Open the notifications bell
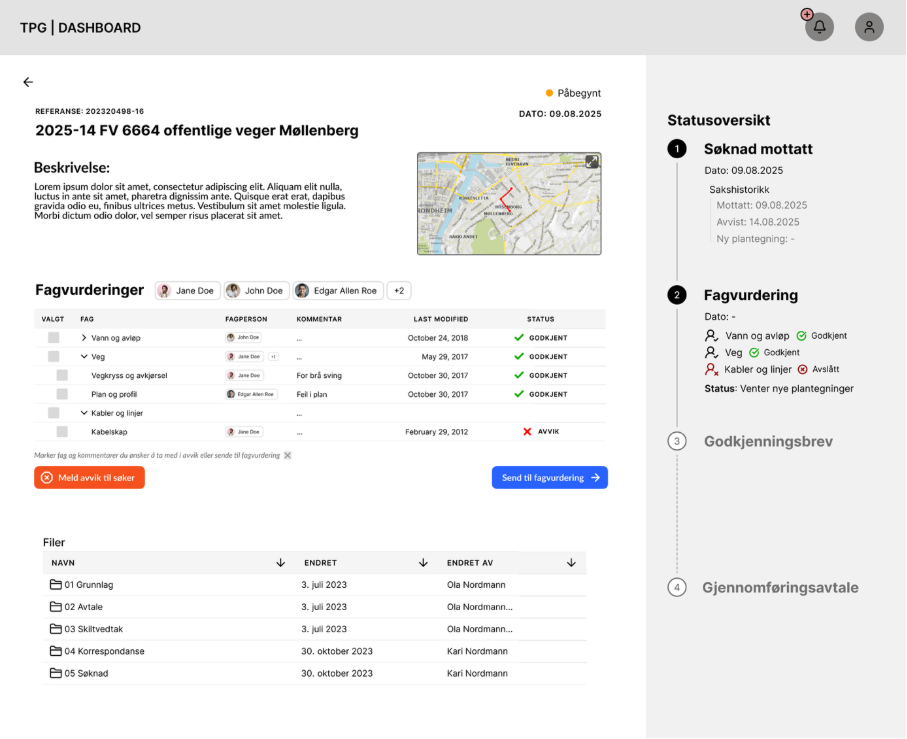The image size is (907, 739). 819,27
